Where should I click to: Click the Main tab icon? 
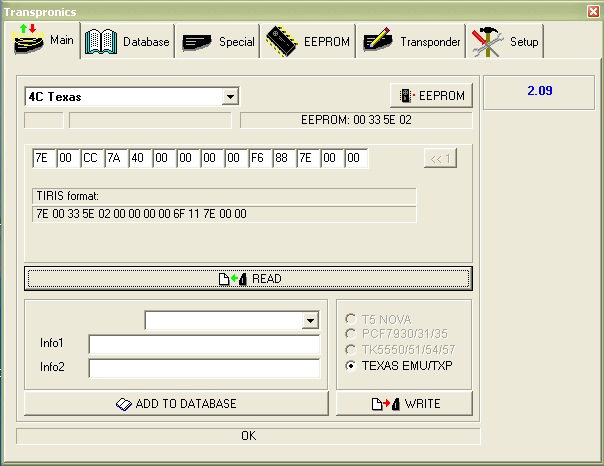coord(28,41)
